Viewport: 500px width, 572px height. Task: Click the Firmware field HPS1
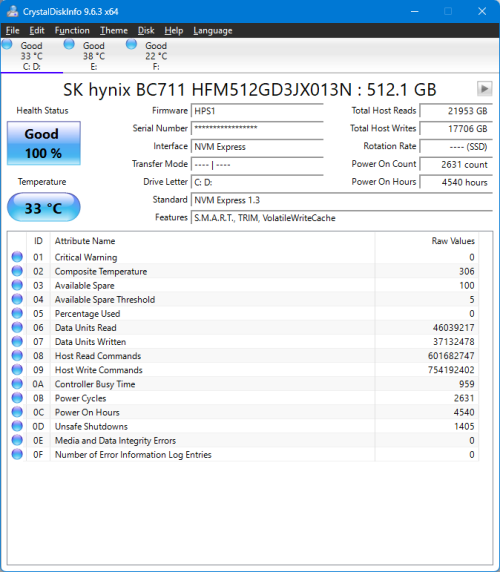click(x=257, y=111)
